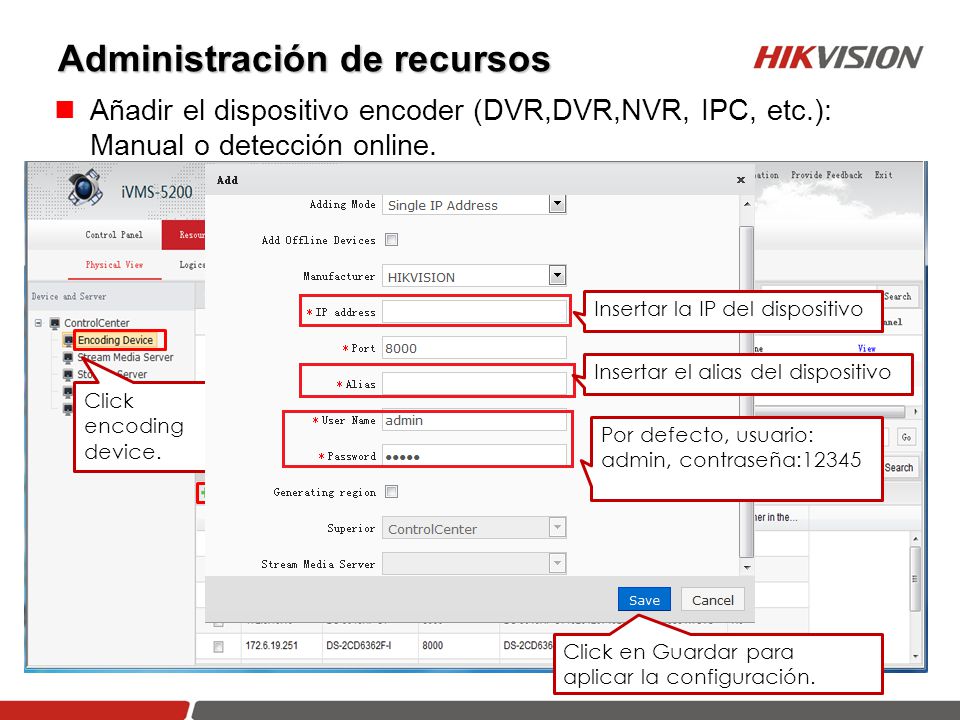960x720 pixels.
Task: Click the 172.6.19.251 table cell
Action: pyautogui.click(x=271, y=645)
